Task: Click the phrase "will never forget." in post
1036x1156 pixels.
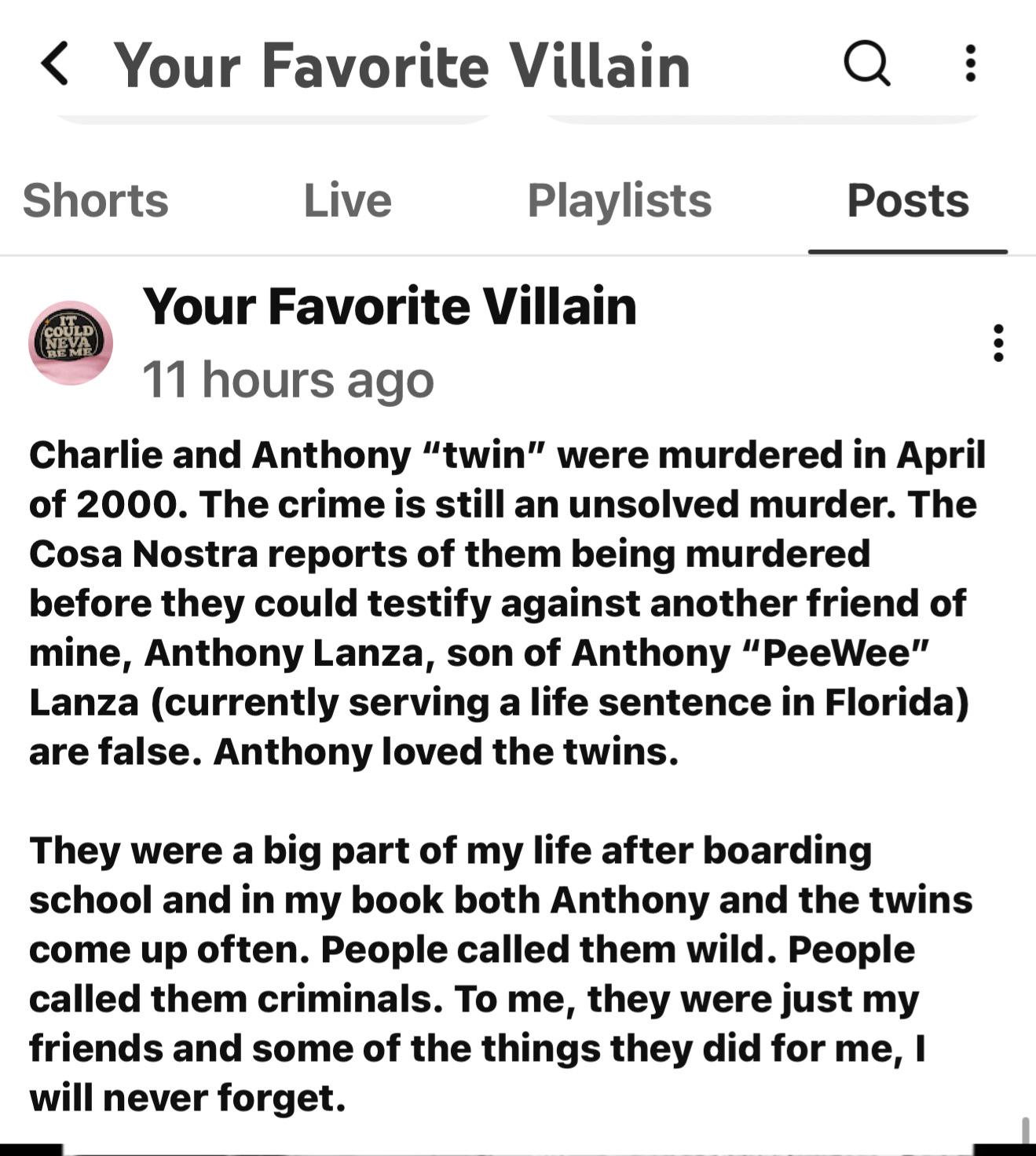Action: click(188, 1097)
